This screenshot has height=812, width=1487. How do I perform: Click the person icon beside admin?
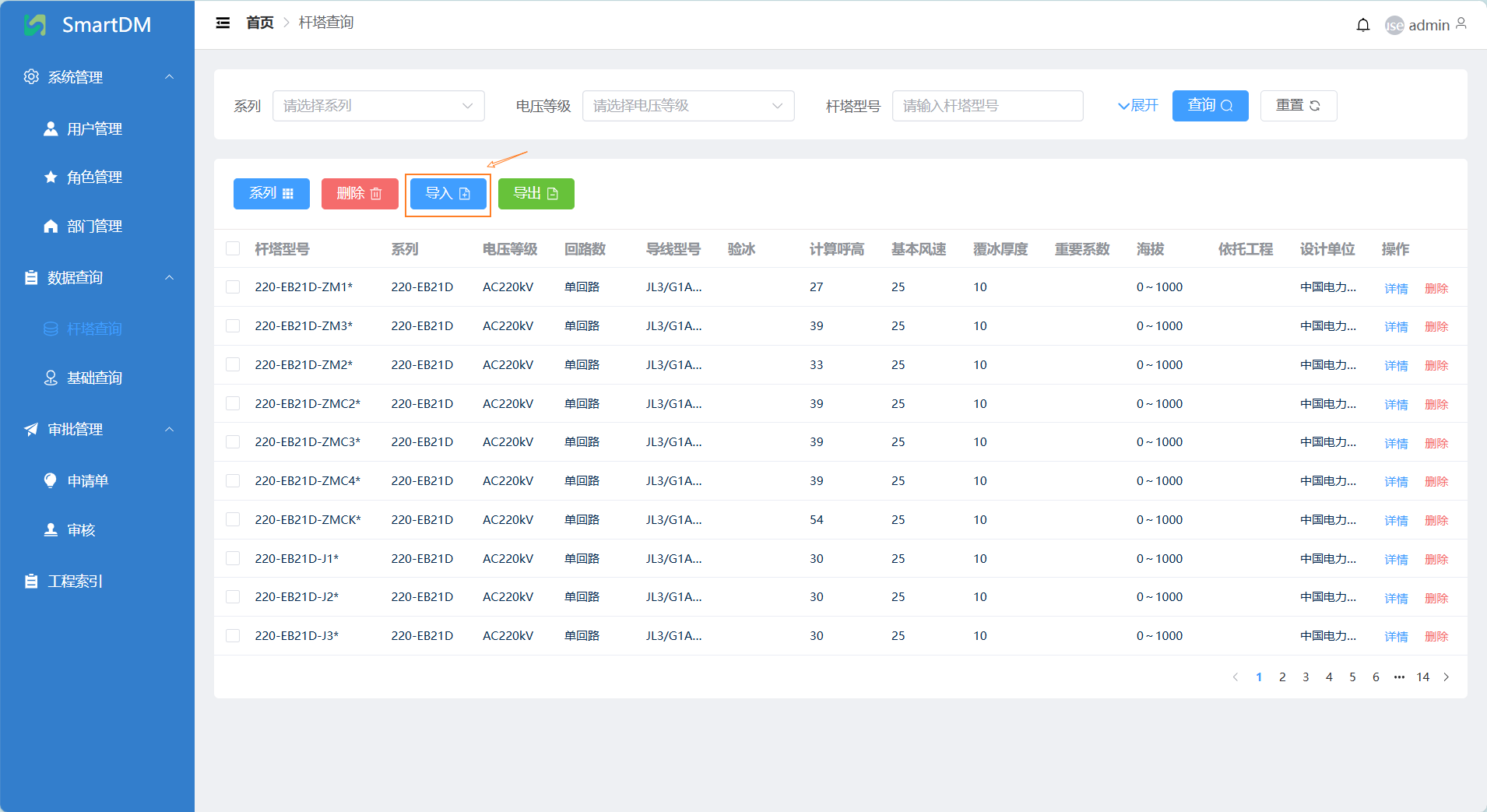pyautogui.click(x=1461, y=23)
